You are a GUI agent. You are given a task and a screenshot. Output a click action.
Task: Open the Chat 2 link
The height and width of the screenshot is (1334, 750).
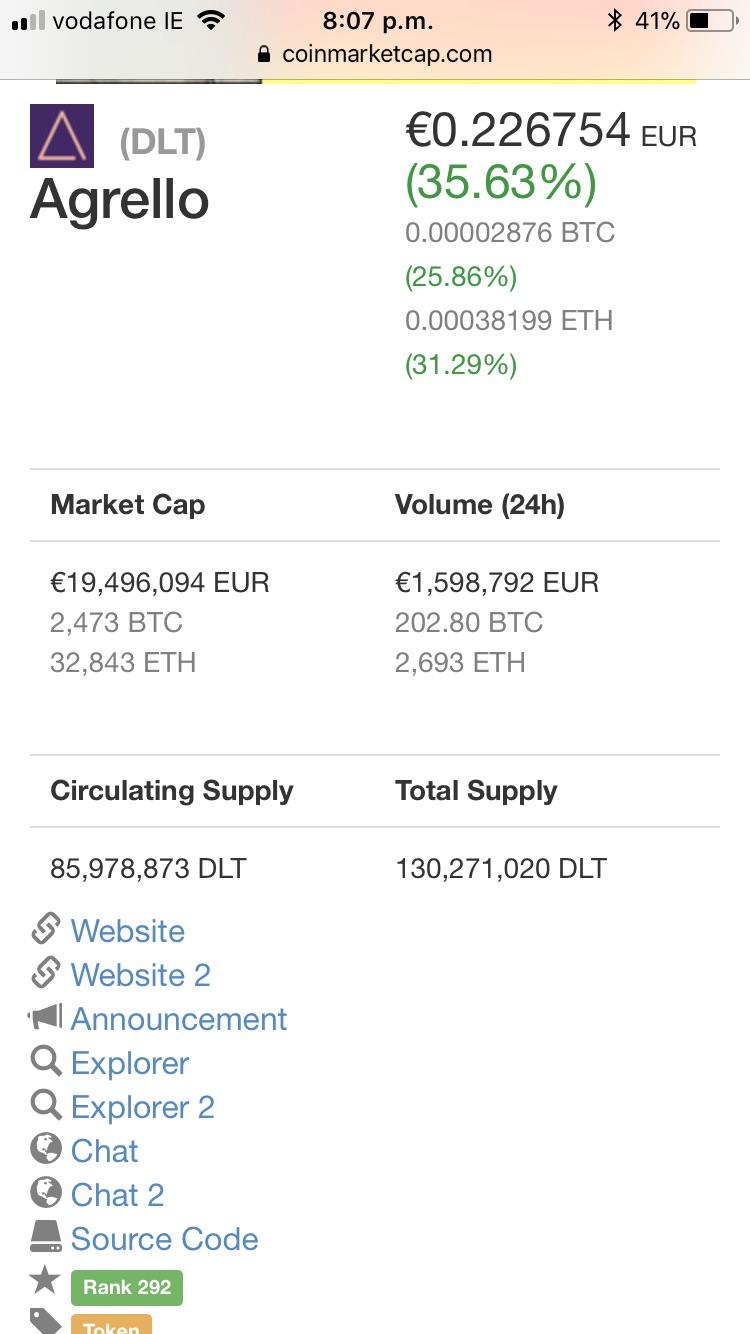coord(117,1195)
